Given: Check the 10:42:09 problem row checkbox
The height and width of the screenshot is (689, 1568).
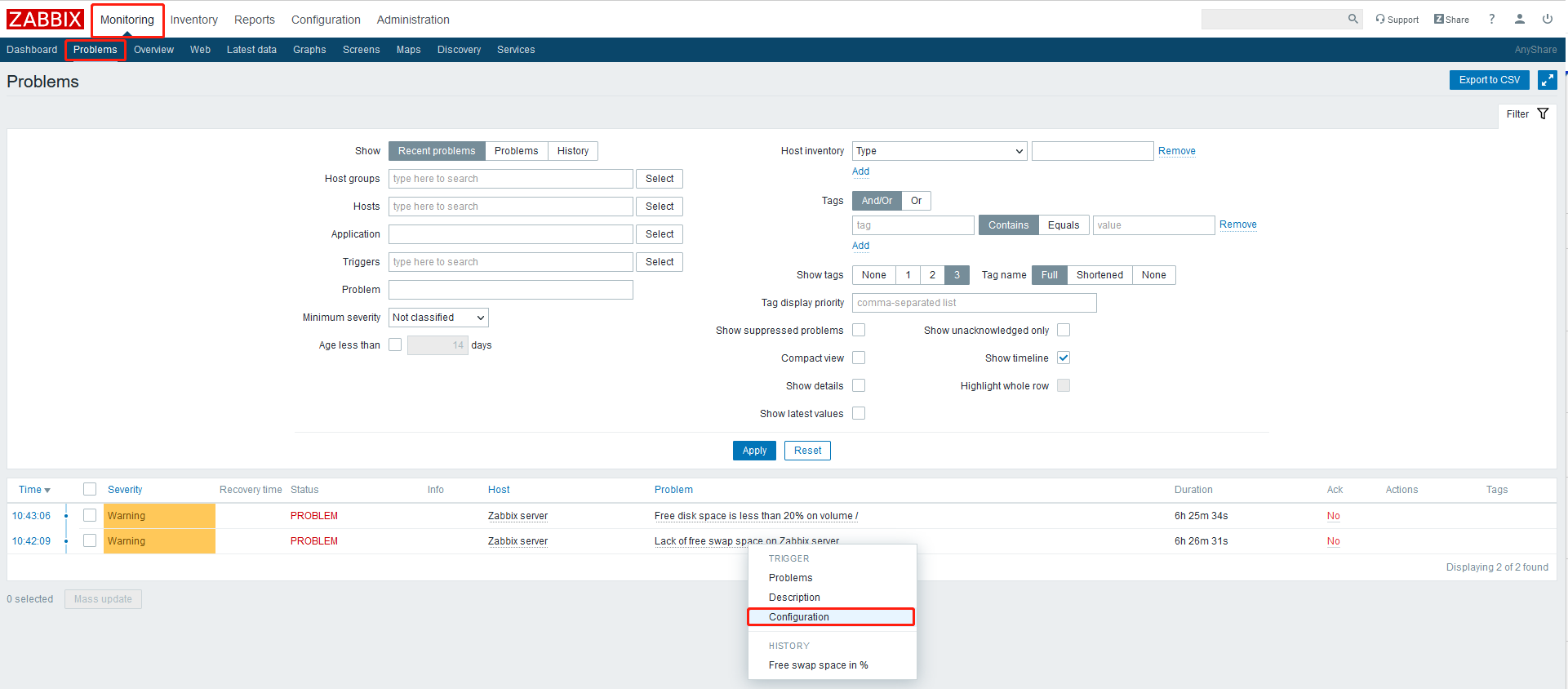Looking at the screenshot, I should pyautogui.click(x=90, y=540).
